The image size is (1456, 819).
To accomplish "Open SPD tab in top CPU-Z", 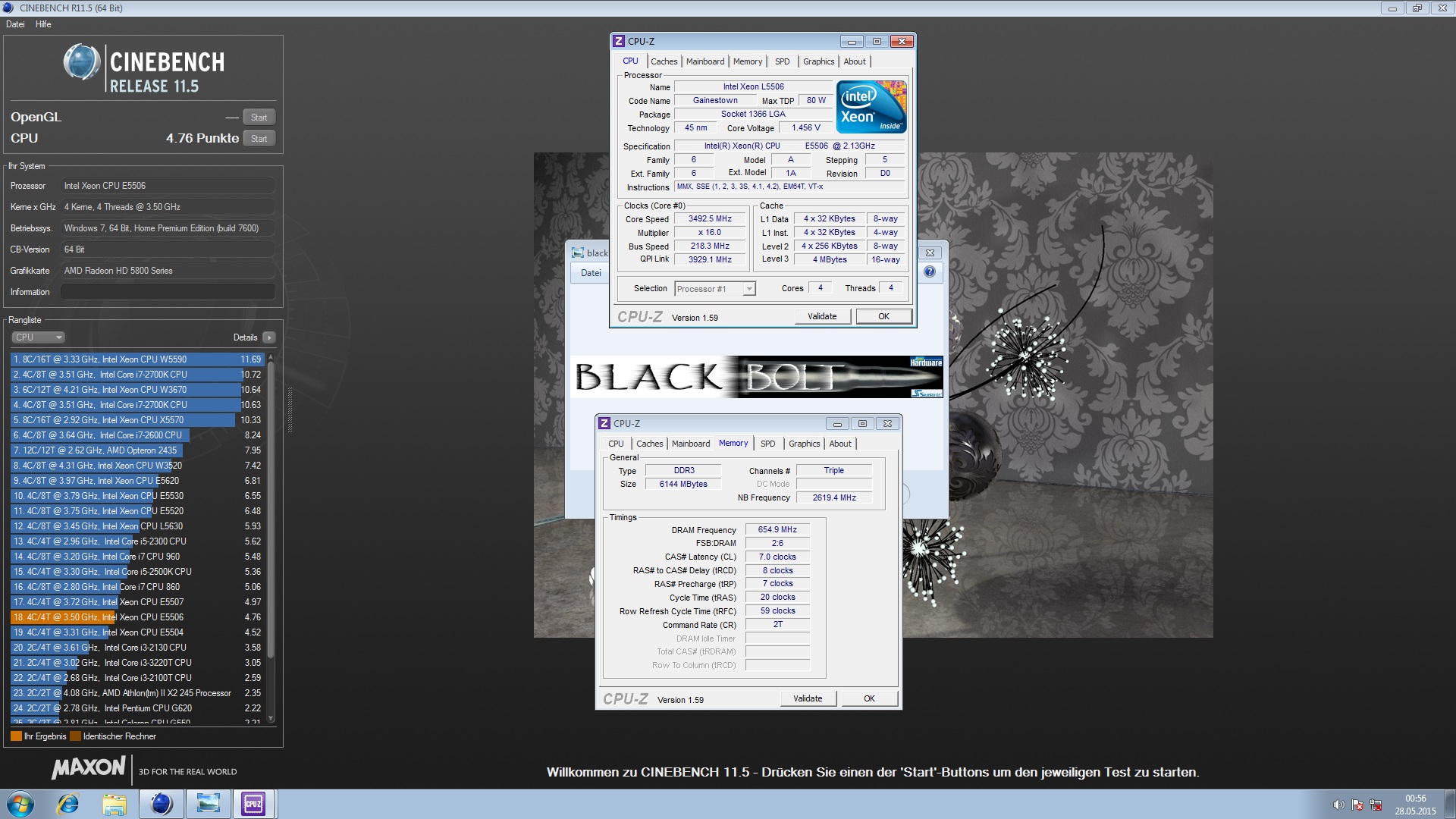I will (x=783, y=61).
